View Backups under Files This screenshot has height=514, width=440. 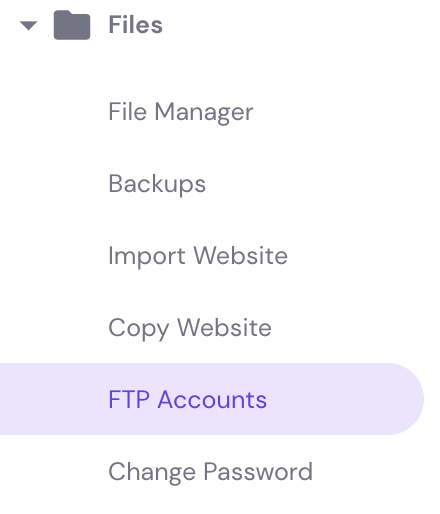pyautogui.click(x=157, y=184)
